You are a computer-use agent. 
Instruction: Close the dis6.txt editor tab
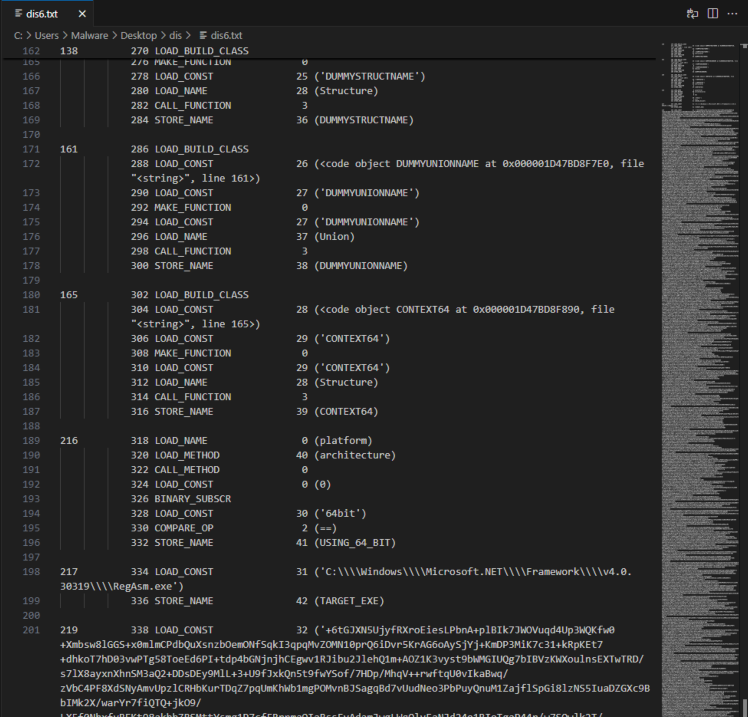point(82,14)
